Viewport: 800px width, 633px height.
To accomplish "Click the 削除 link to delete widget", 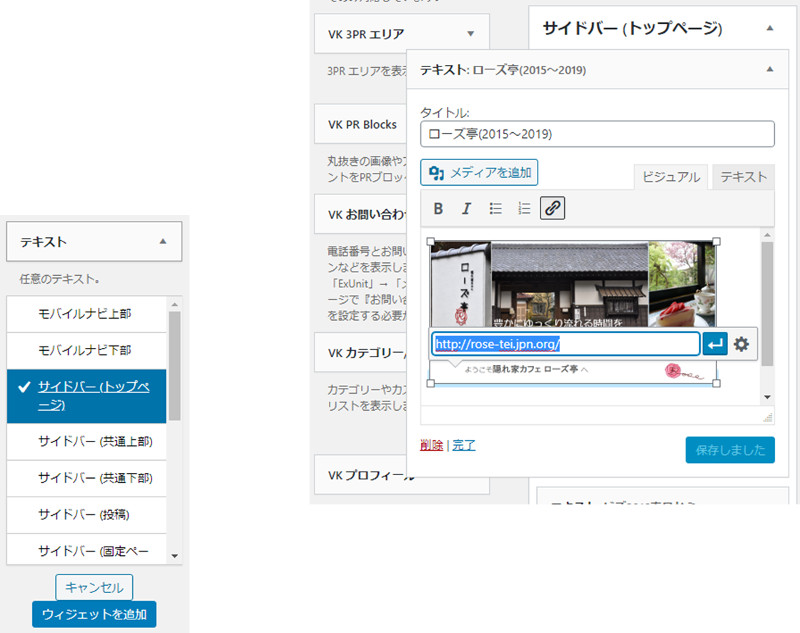I will tap(431, 445).
